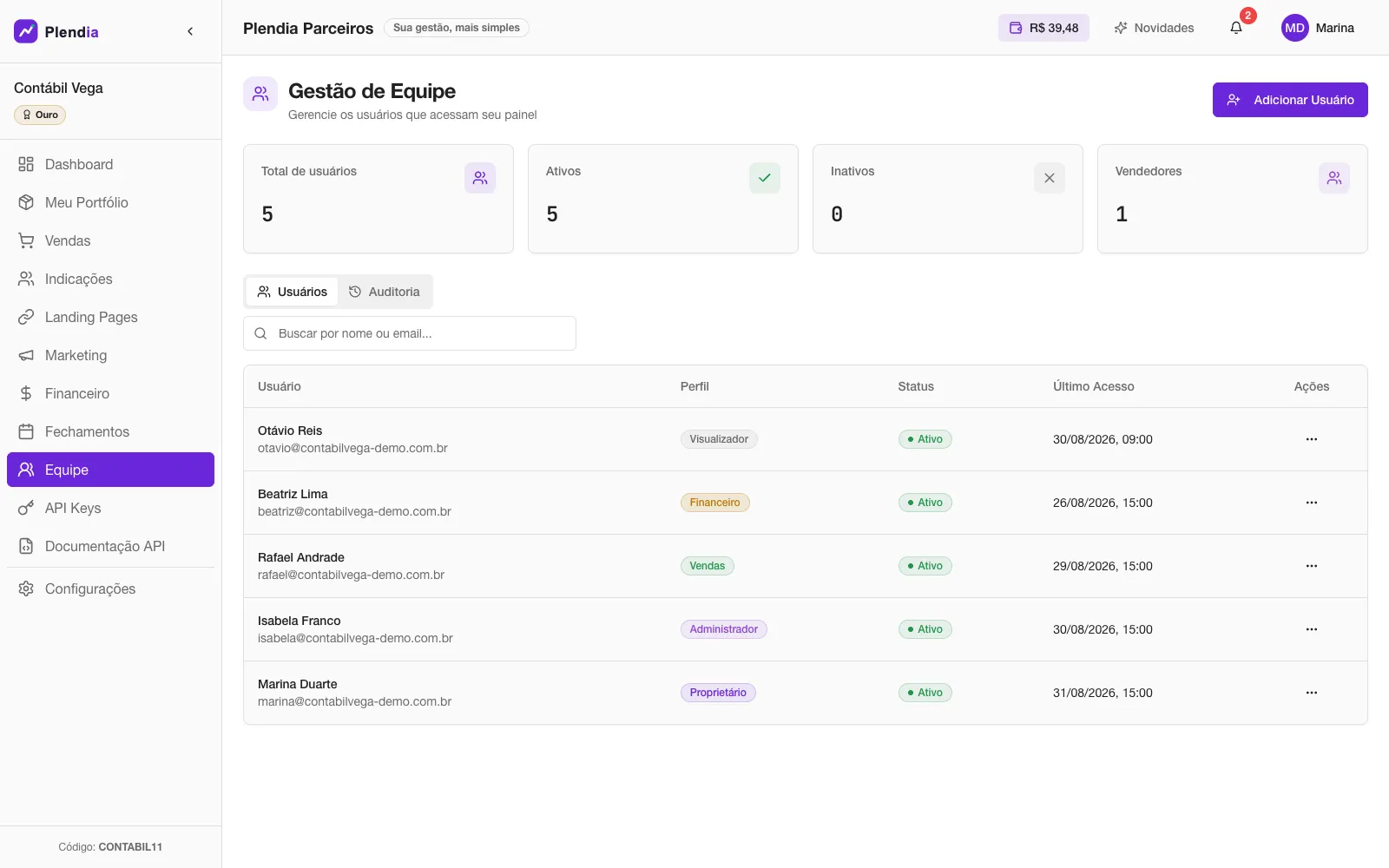Click the Plendia logo icon
This screenshot has width=1389, height=868.
point(26,31)
